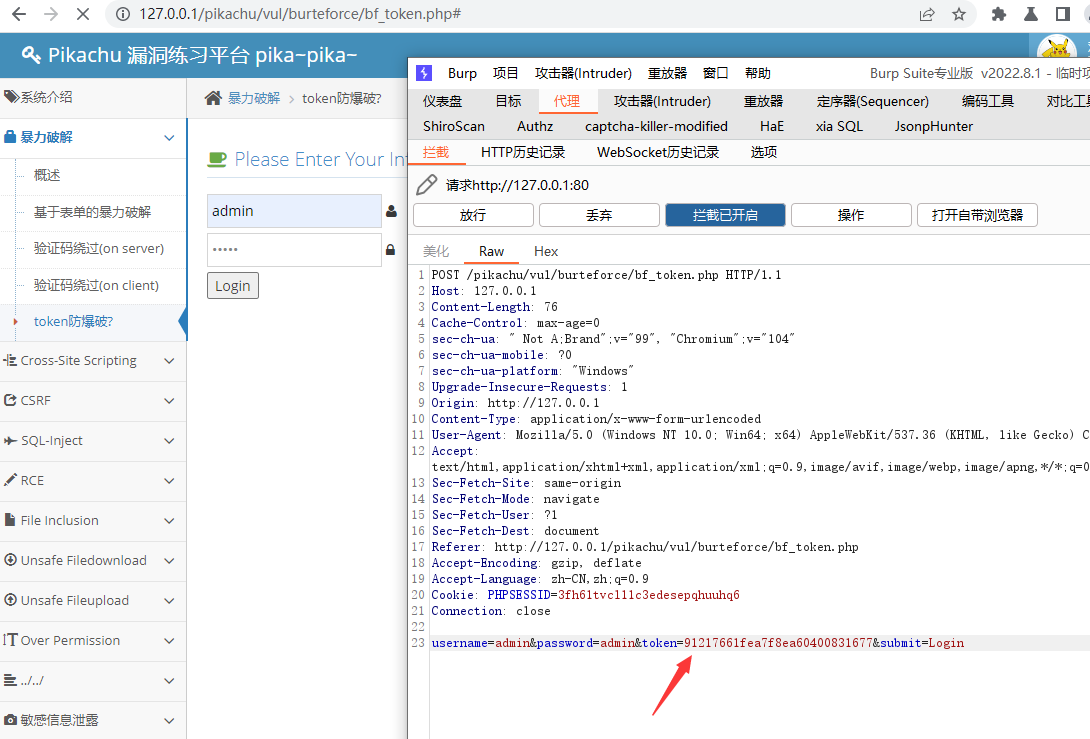Click the tag icon beside 系统介绍
Viewport: 1090px width, 739px height.
[10, 97]
